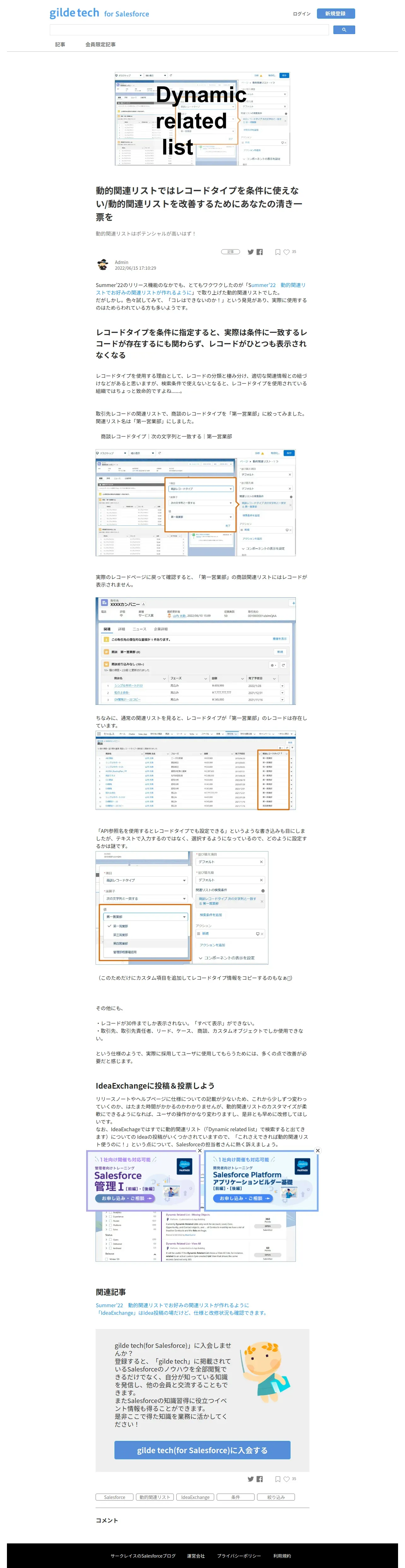Click the gilde tech site logo
This screenshot has height=1568, width=405.
tap(99, 13)
